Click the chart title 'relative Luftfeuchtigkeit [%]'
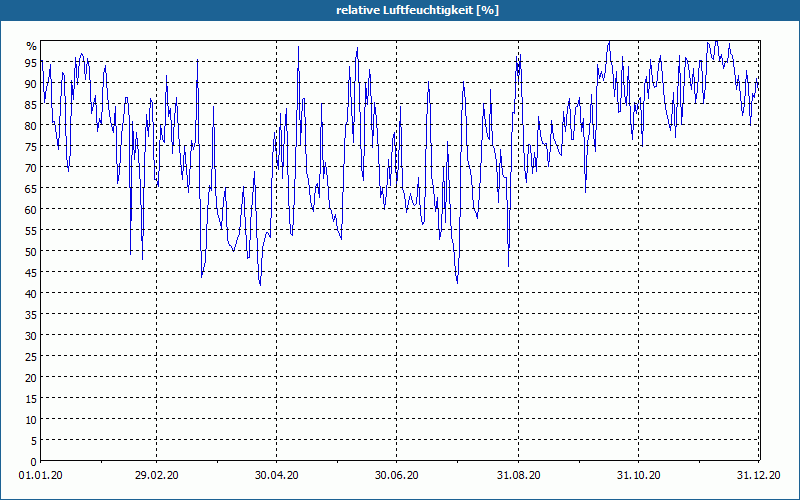800x500 pixels. 417,10
